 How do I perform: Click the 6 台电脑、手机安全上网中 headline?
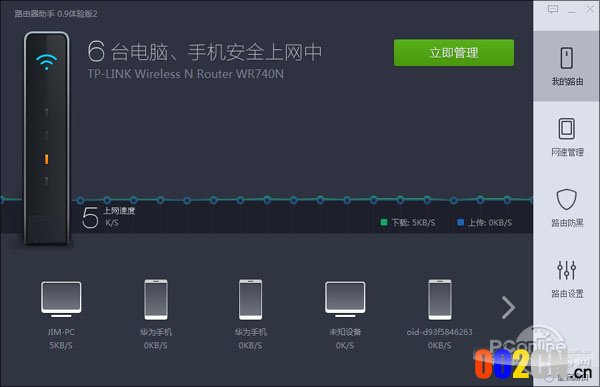click(205, 51)
